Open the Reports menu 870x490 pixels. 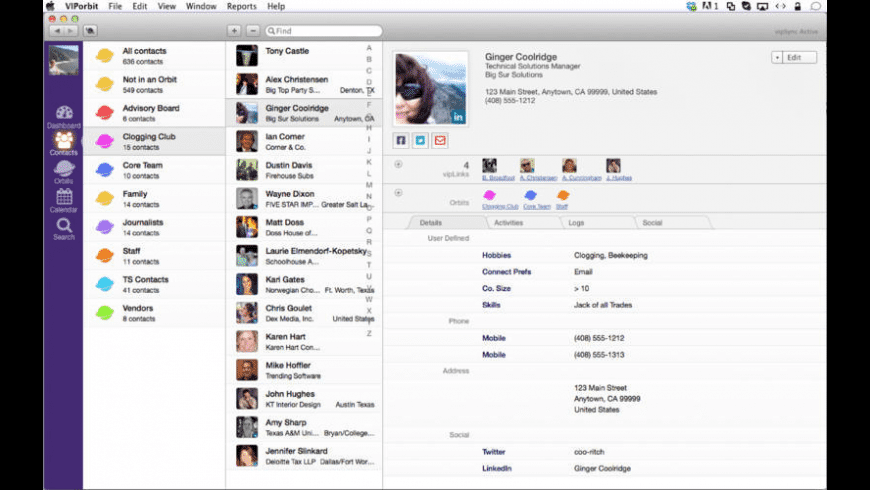click(241, 6)
